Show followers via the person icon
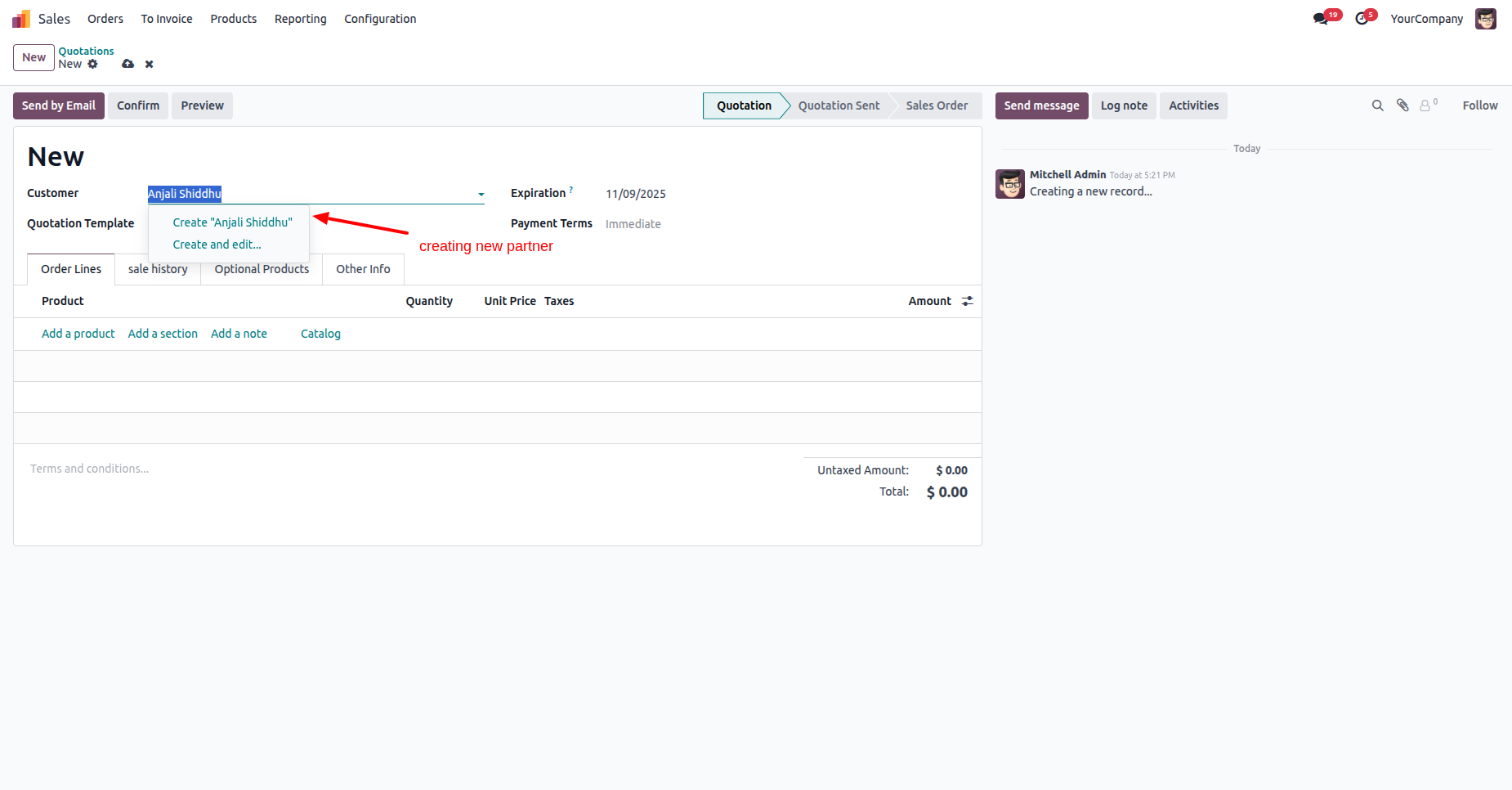Image resolution: width=1512 pixels, height=790 pixels. coord(1426,105)
